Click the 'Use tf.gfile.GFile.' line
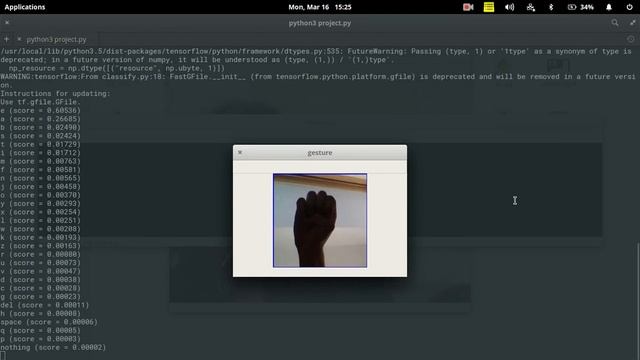The image size is (640, 360). 40,102
